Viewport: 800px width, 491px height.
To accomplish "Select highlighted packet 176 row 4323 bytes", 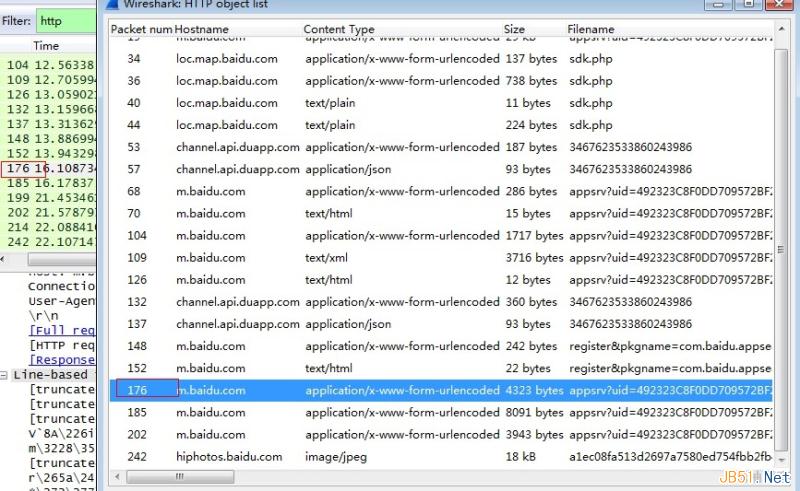I will tap(441, 390).
